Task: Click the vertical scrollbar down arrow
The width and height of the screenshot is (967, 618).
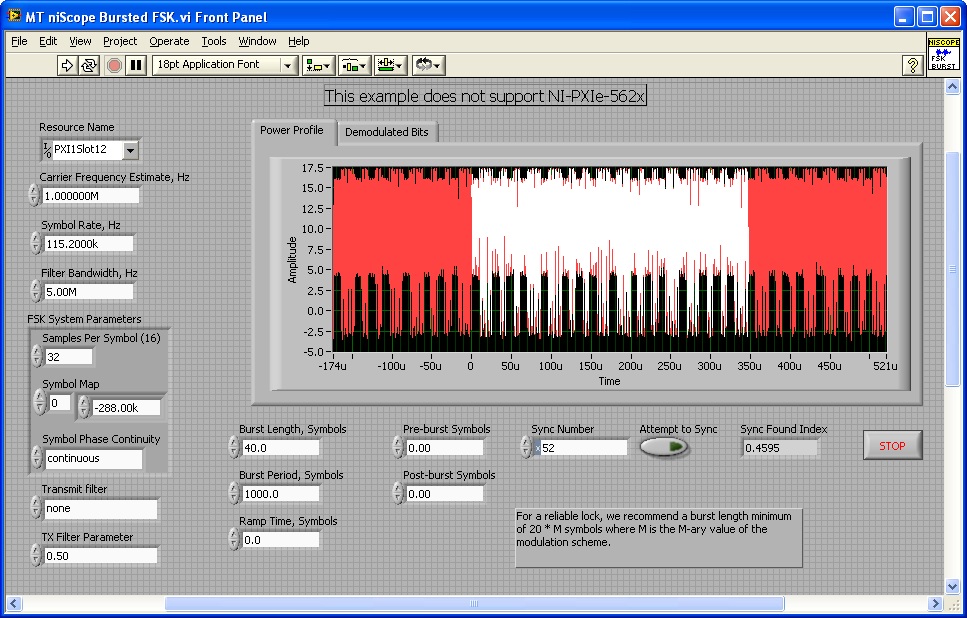Action: (x=952, y=586)
